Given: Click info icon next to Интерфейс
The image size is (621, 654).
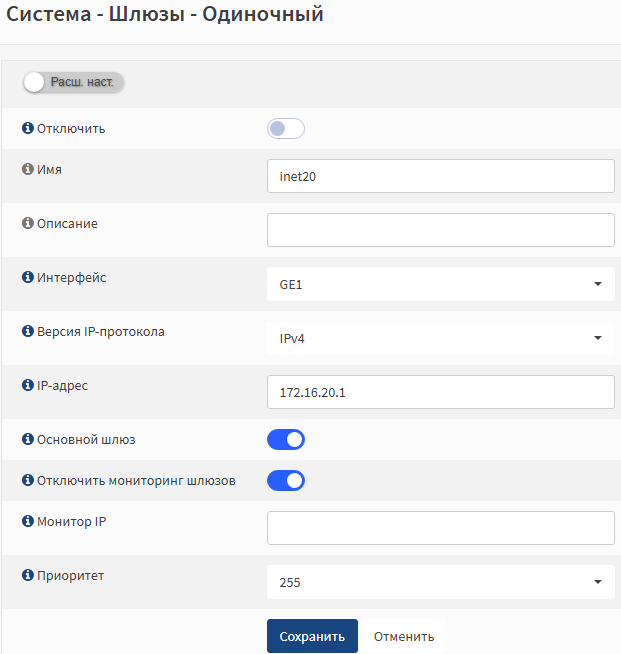Looking at the screenshot, I should (28, 277).
